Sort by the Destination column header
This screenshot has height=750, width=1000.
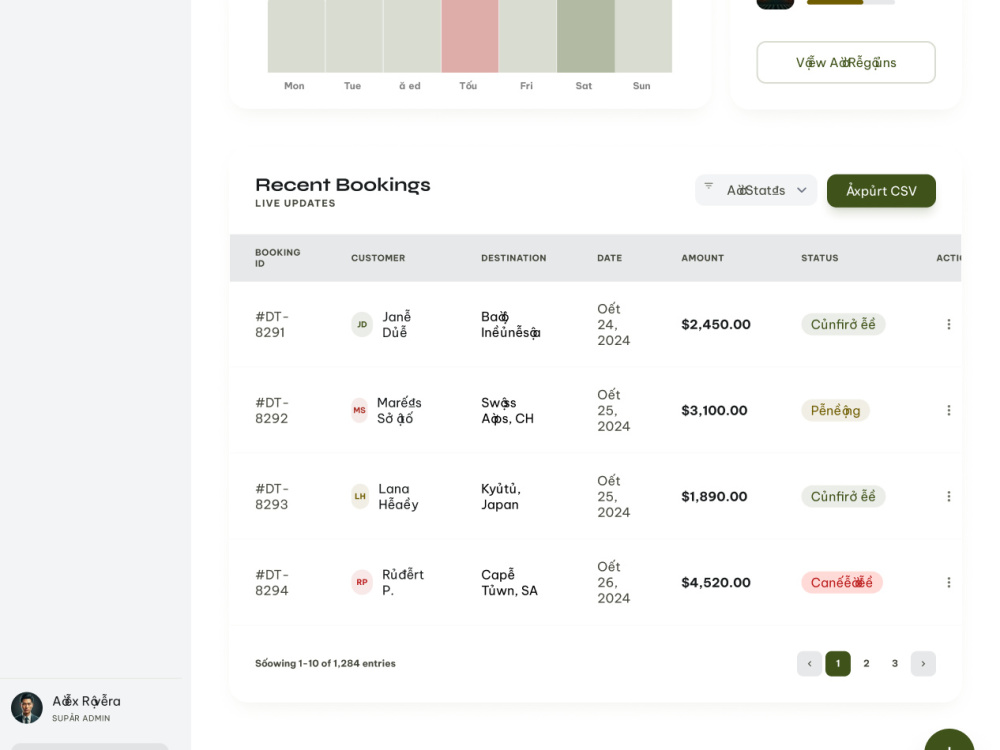tap(513, 258)
